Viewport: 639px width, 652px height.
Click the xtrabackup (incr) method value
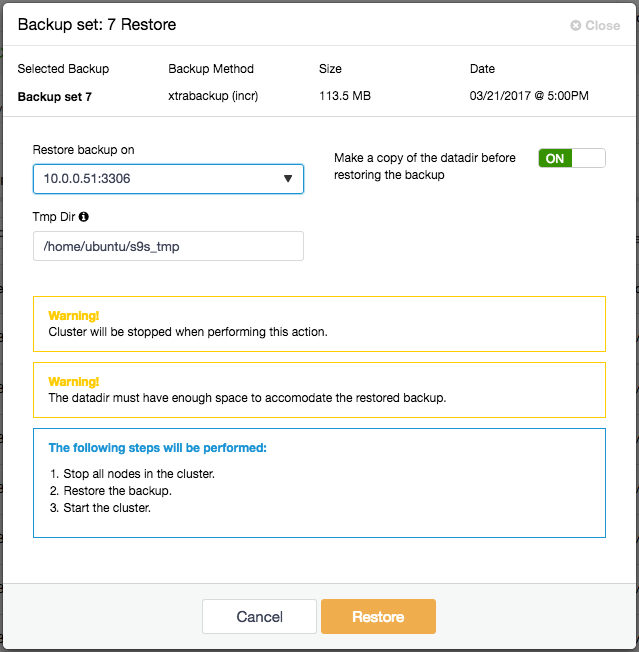213,96
